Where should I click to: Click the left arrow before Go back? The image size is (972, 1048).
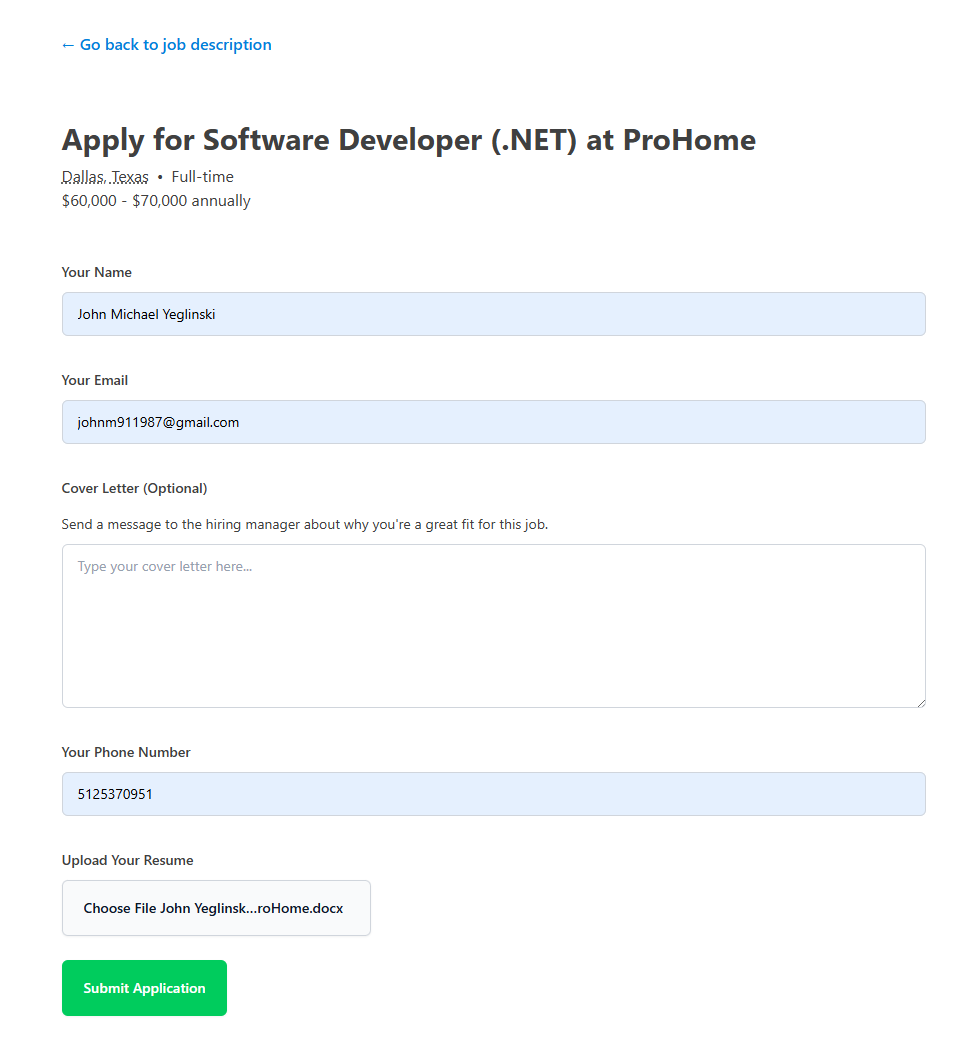tap(68, 45)
